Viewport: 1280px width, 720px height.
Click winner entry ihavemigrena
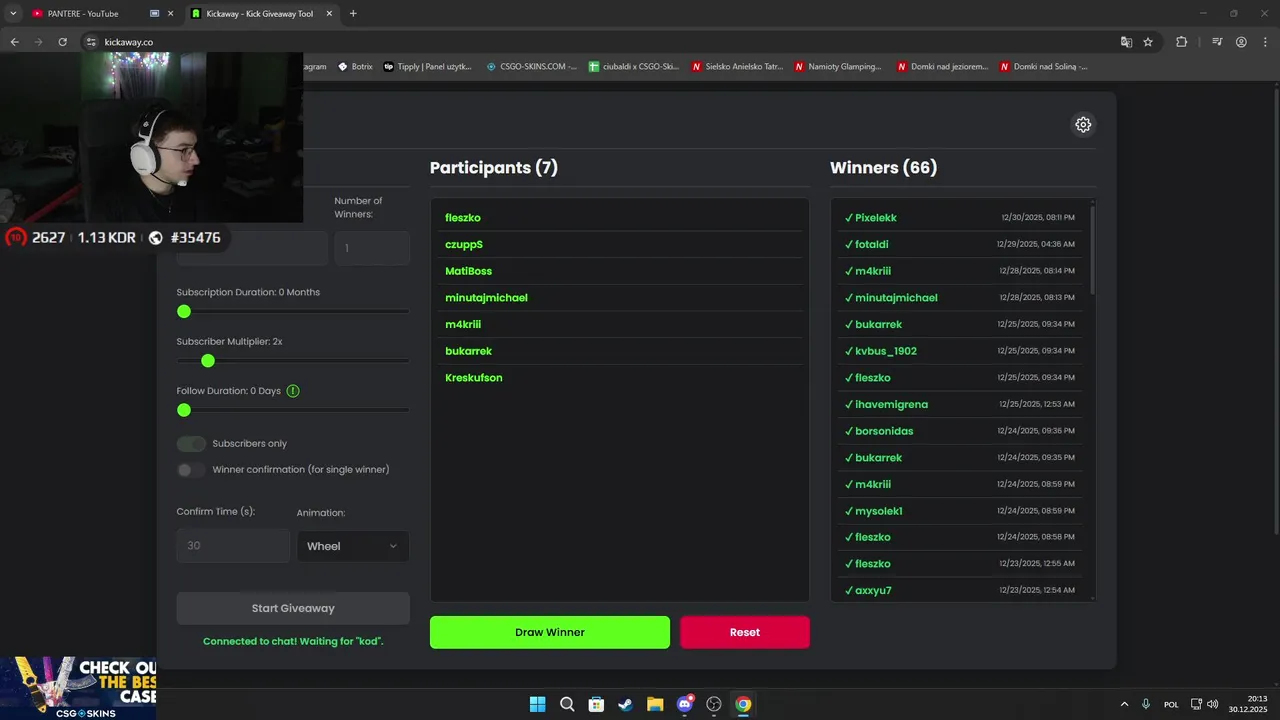click(x=960, y=404)
